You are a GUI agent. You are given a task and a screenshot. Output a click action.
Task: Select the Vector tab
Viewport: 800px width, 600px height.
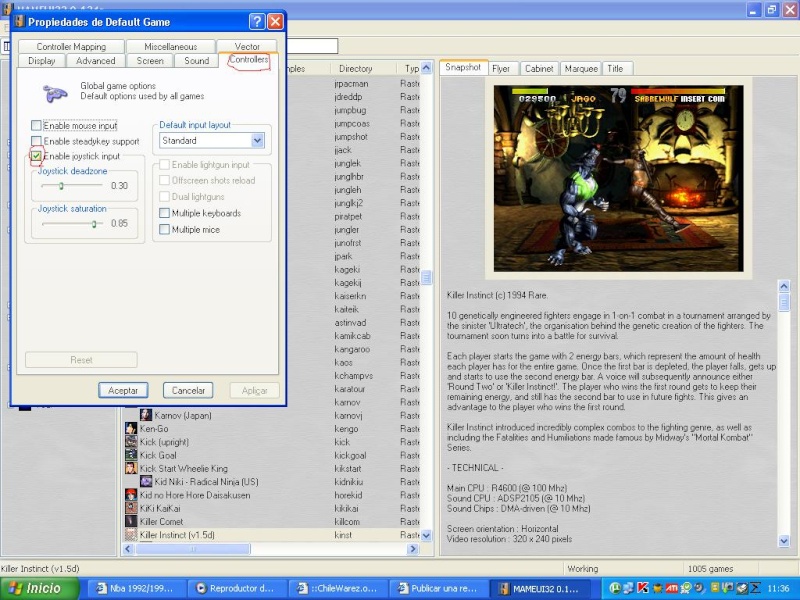(x=247, y=46)
